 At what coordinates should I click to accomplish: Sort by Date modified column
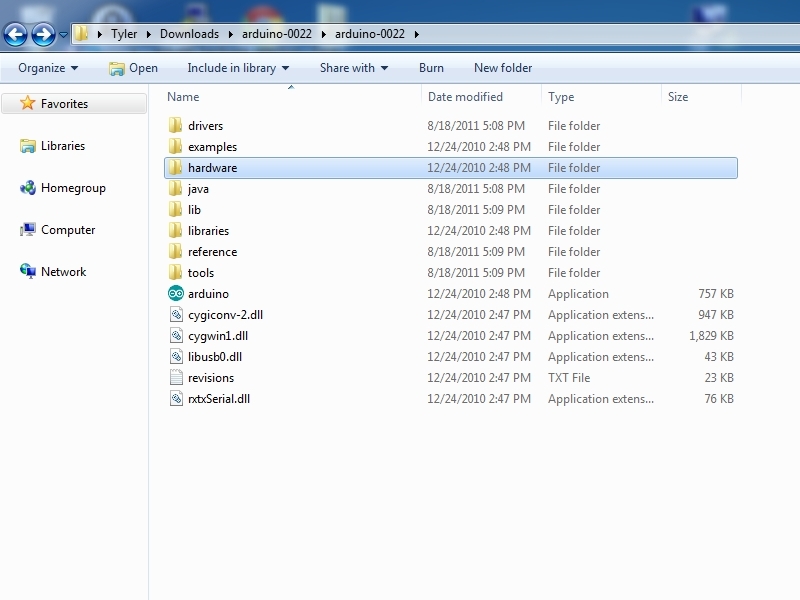[465, 96]
